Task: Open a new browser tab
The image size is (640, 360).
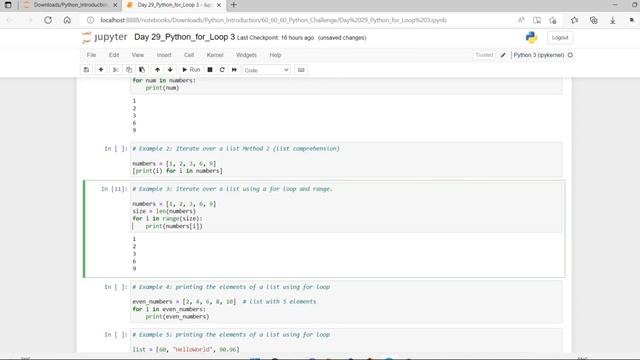Action: 233,5
